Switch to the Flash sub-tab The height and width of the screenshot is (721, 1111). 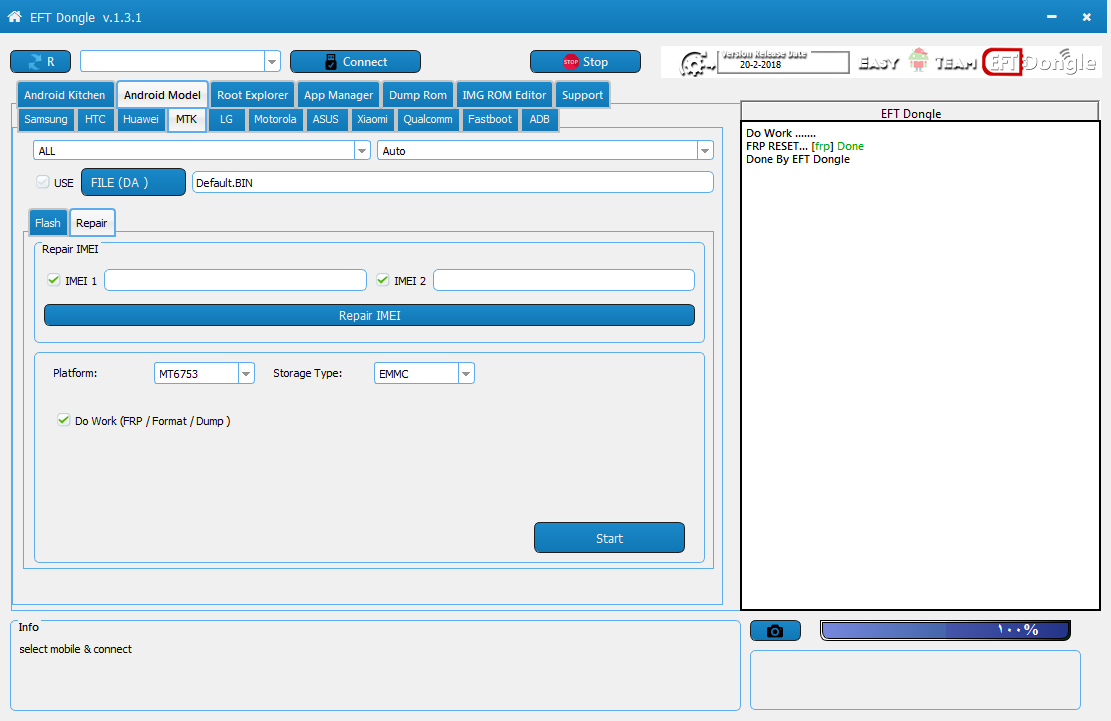48,222
